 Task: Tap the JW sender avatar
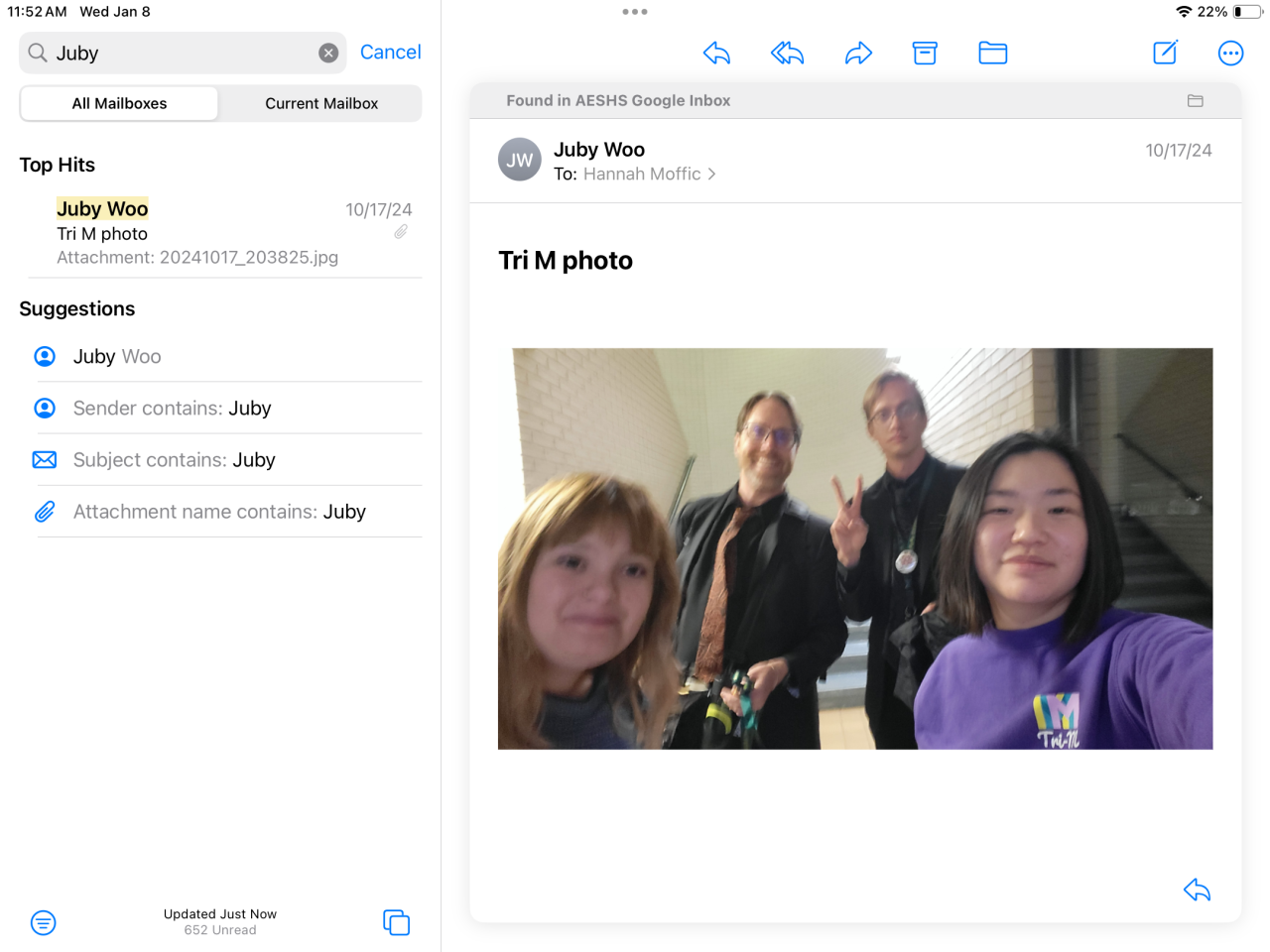coord(520,160)
